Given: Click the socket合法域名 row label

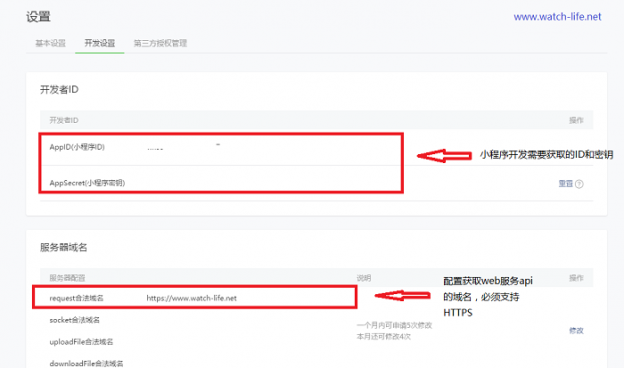Looking at the screenshot, I should tap(74, 320).
